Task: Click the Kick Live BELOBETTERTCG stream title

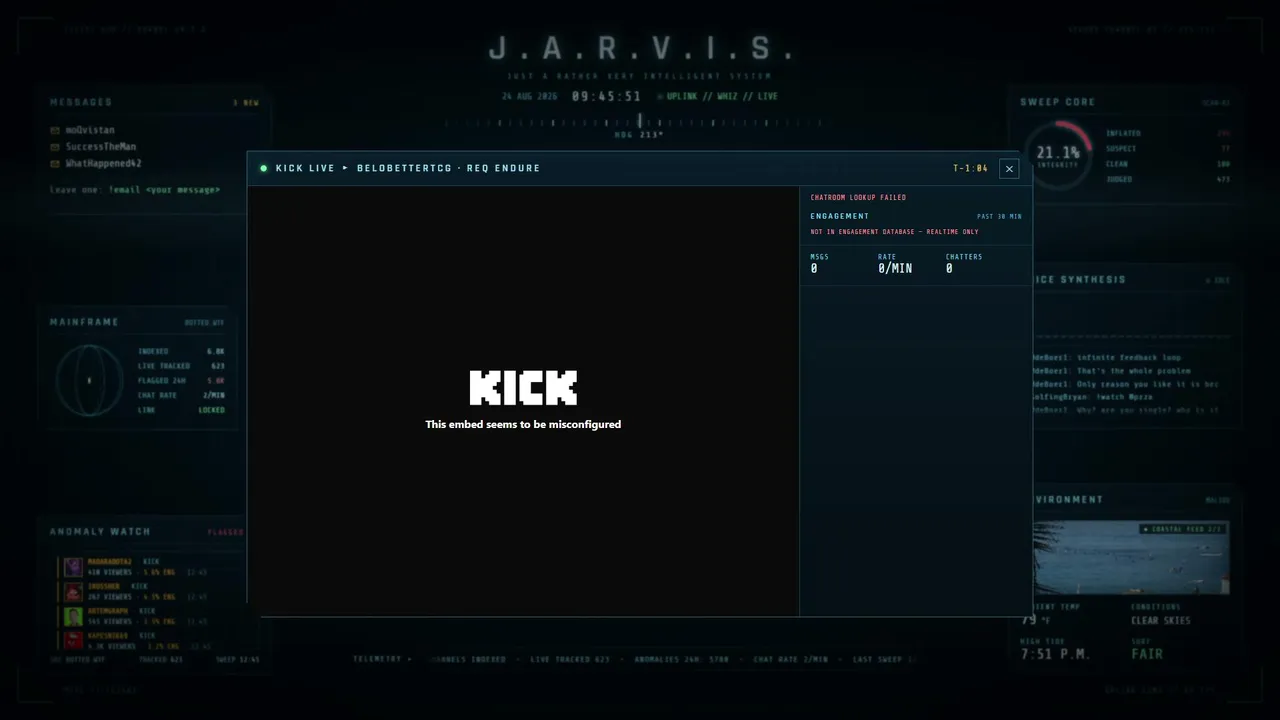Action: coord(408,168)
